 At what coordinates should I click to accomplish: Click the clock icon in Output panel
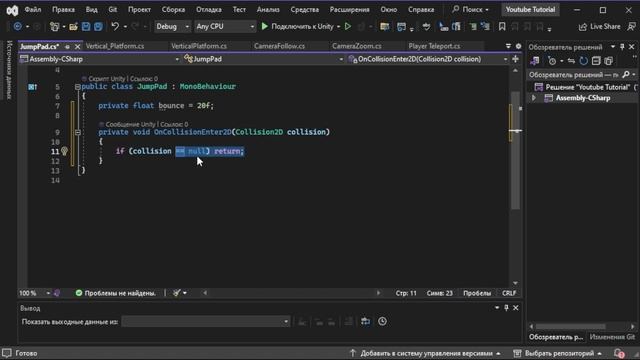(x=382, y=322)
